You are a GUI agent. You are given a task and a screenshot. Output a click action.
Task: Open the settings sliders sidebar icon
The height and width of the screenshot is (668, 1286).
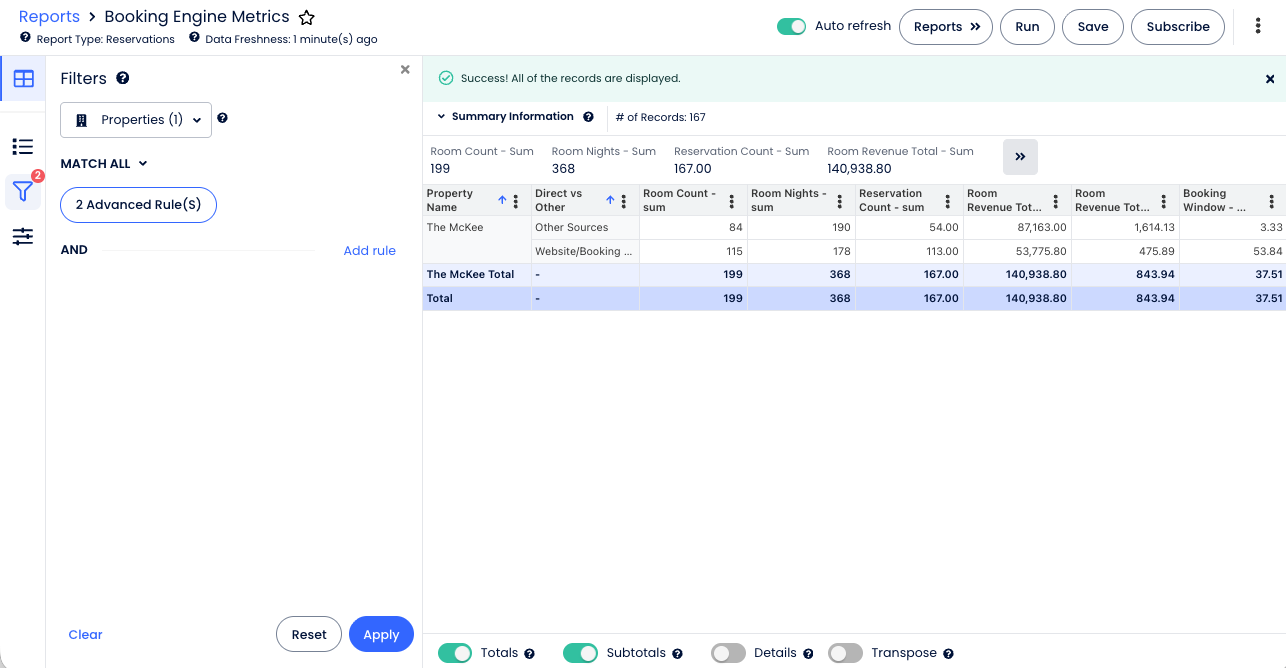(x=23, y=236)
